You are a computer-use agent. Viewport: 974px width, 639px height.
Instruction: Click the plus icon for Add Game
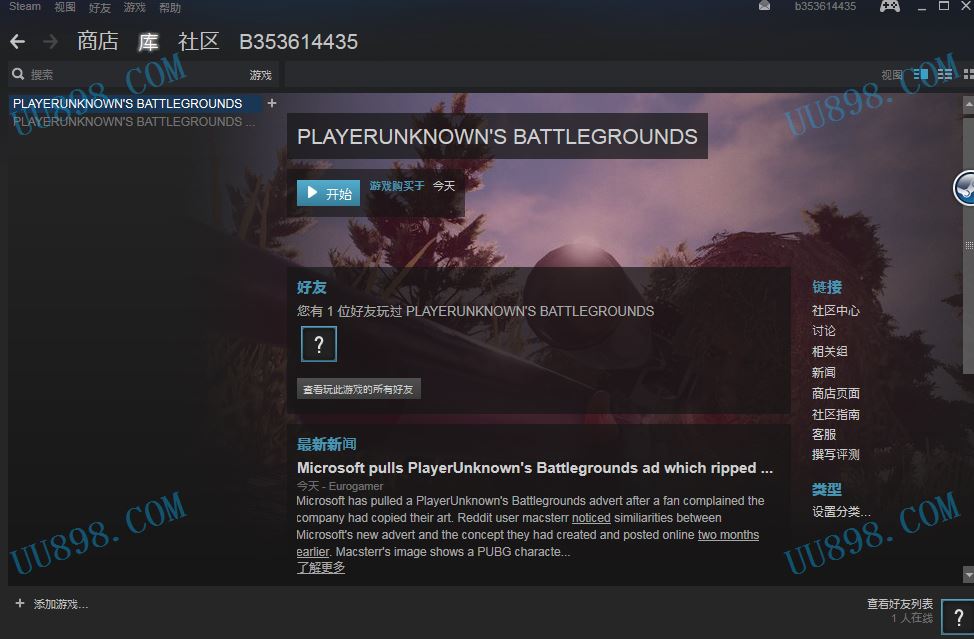point(20,603)
